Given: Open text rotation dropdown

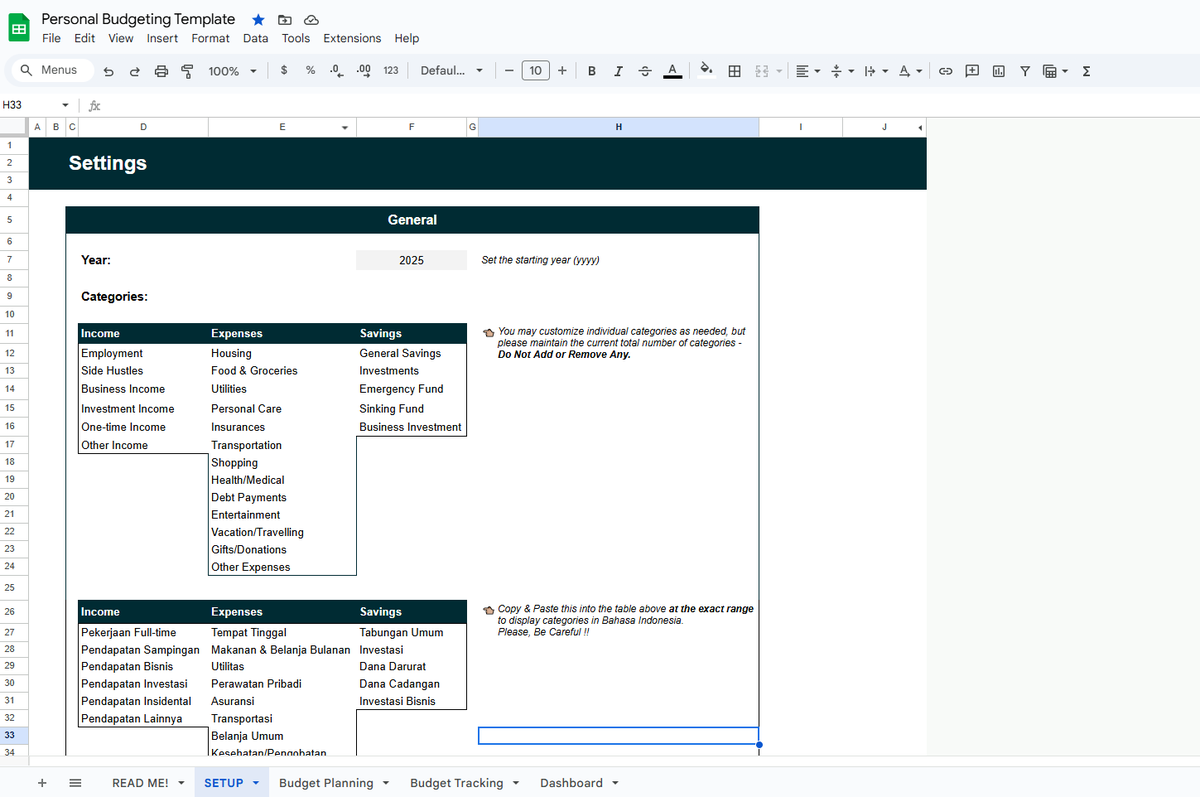Looking at the screenshot, I should point(909,71).
